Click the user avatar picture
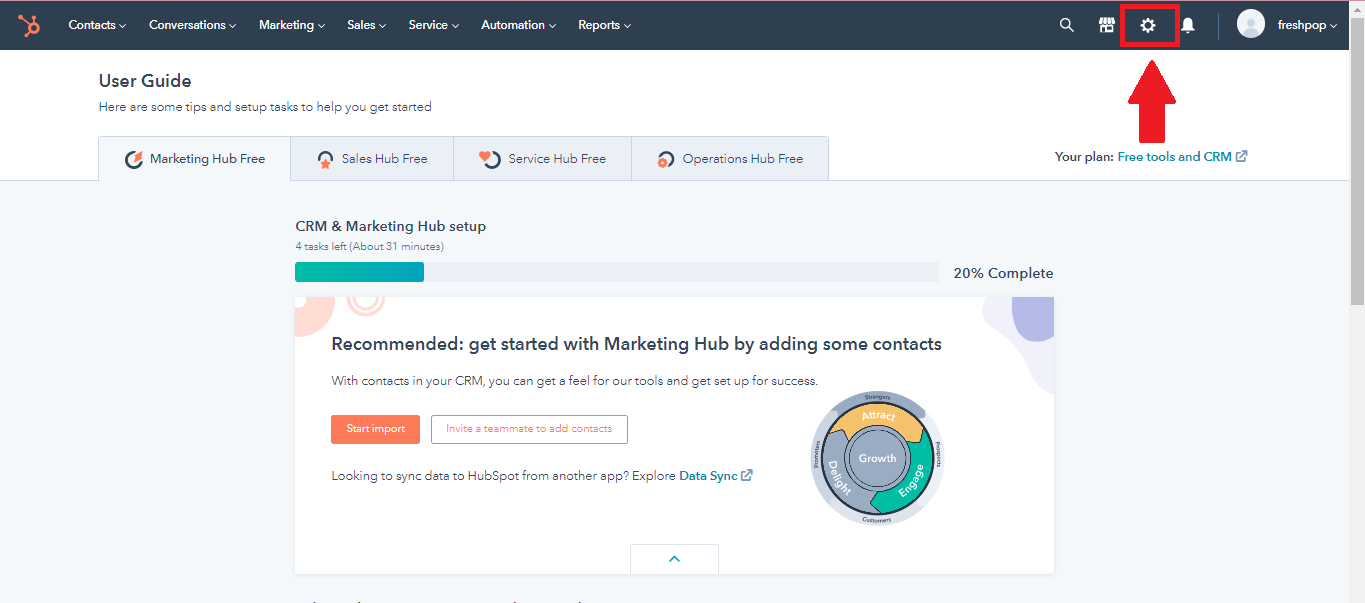1365x603 pixels. point(1251,24)
